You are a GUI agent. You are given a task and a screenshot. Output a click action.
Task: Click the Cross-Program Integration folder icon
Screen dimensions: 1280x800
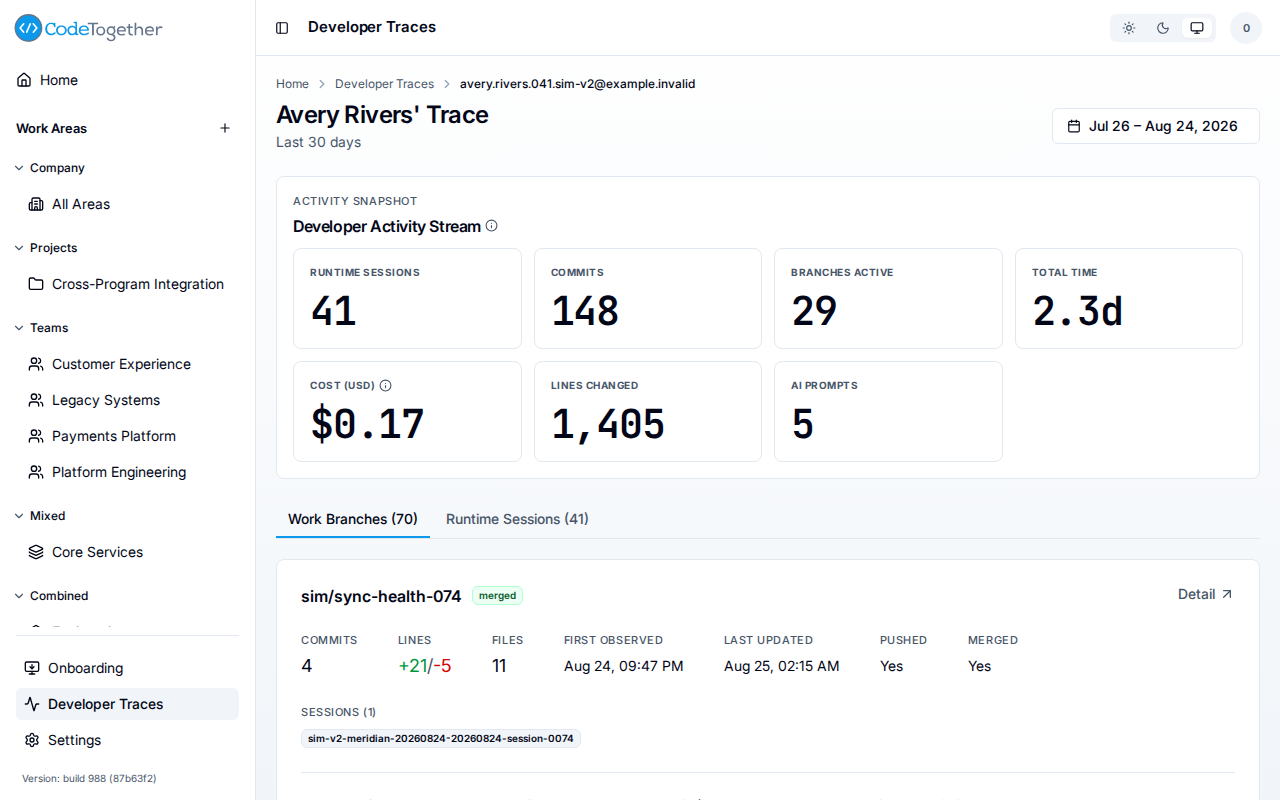(x=36, y=284)
